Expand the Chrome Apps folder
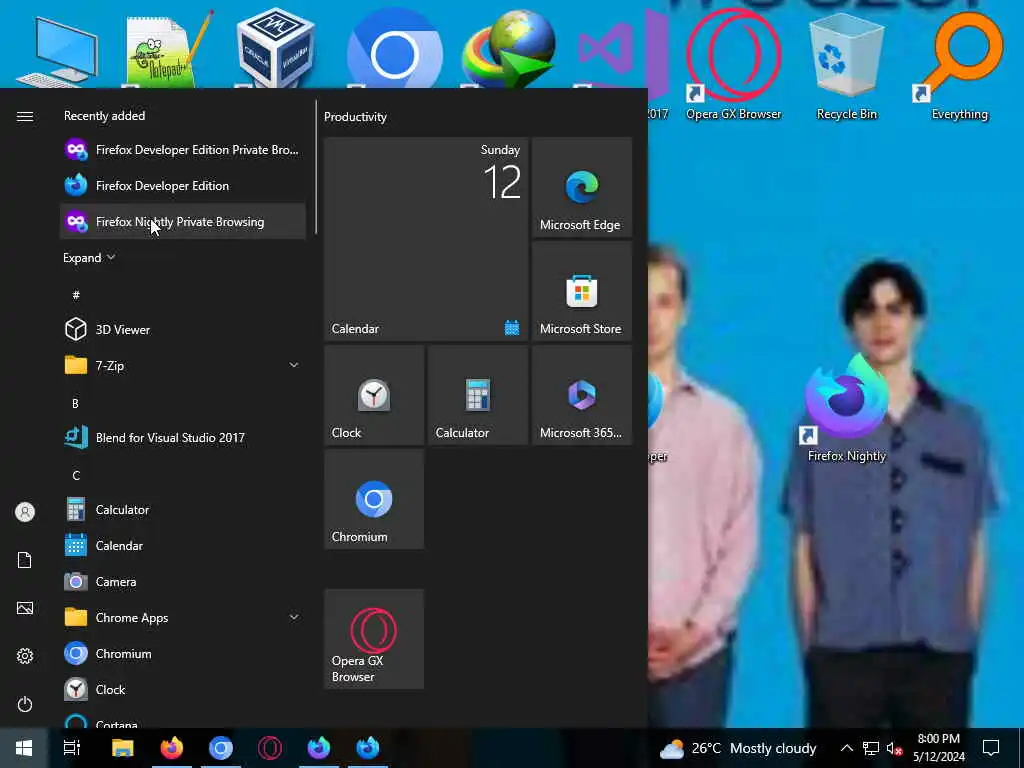 (x=182, y=617)
